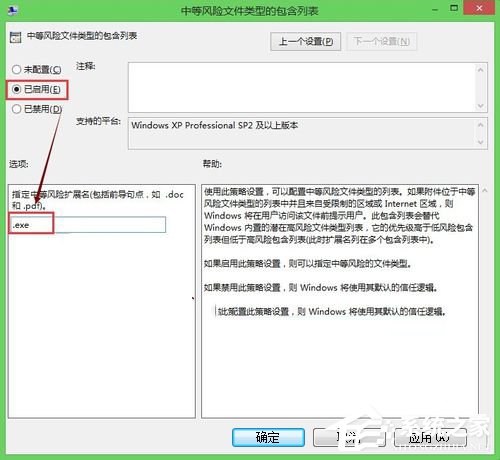
Task: Click the policy name 中等风险文件类型的包含列表 heading
Action: (82, 36)
